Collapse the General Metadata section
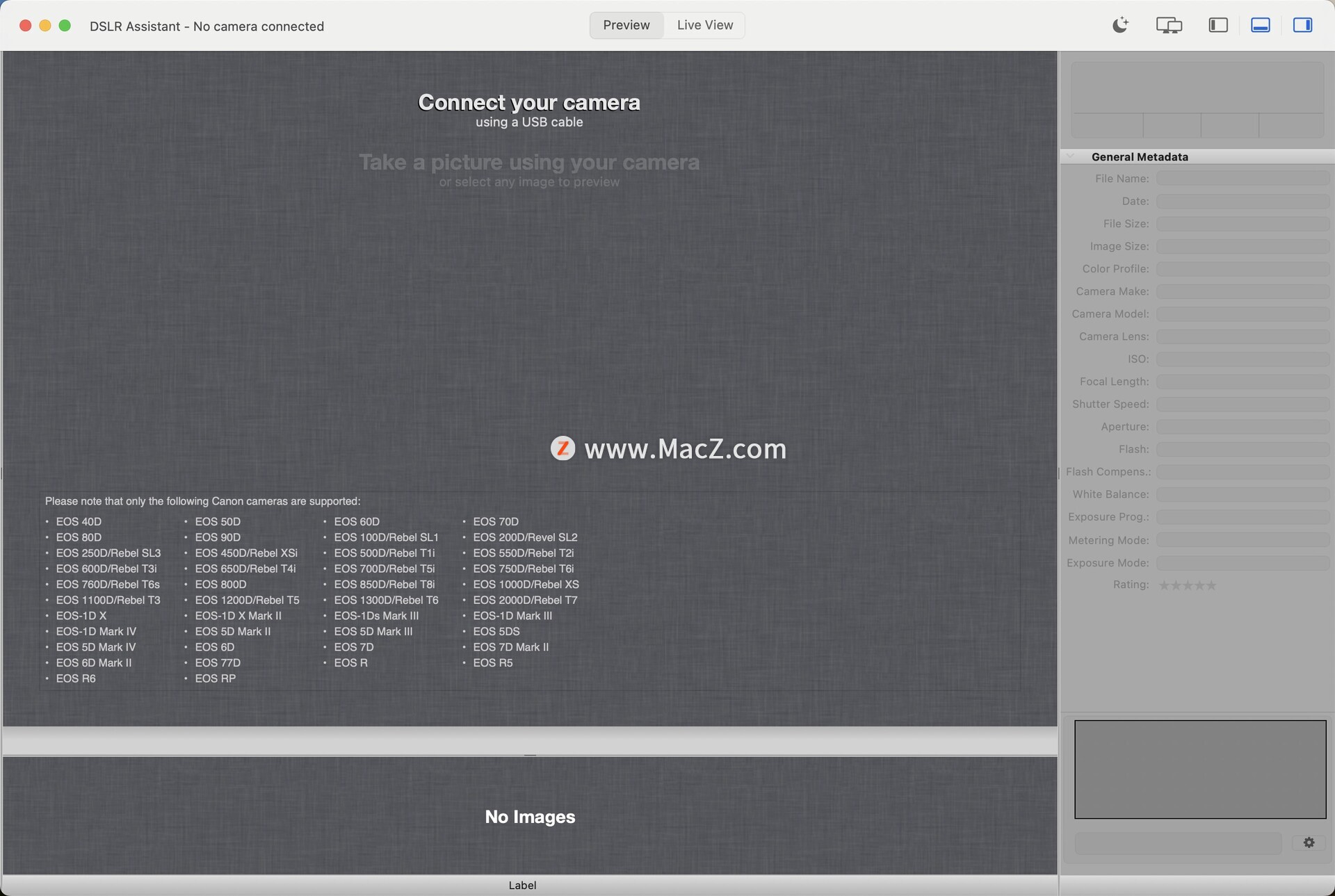The width and height of the screenshot is (1335, 896). tap(1071, 156)
